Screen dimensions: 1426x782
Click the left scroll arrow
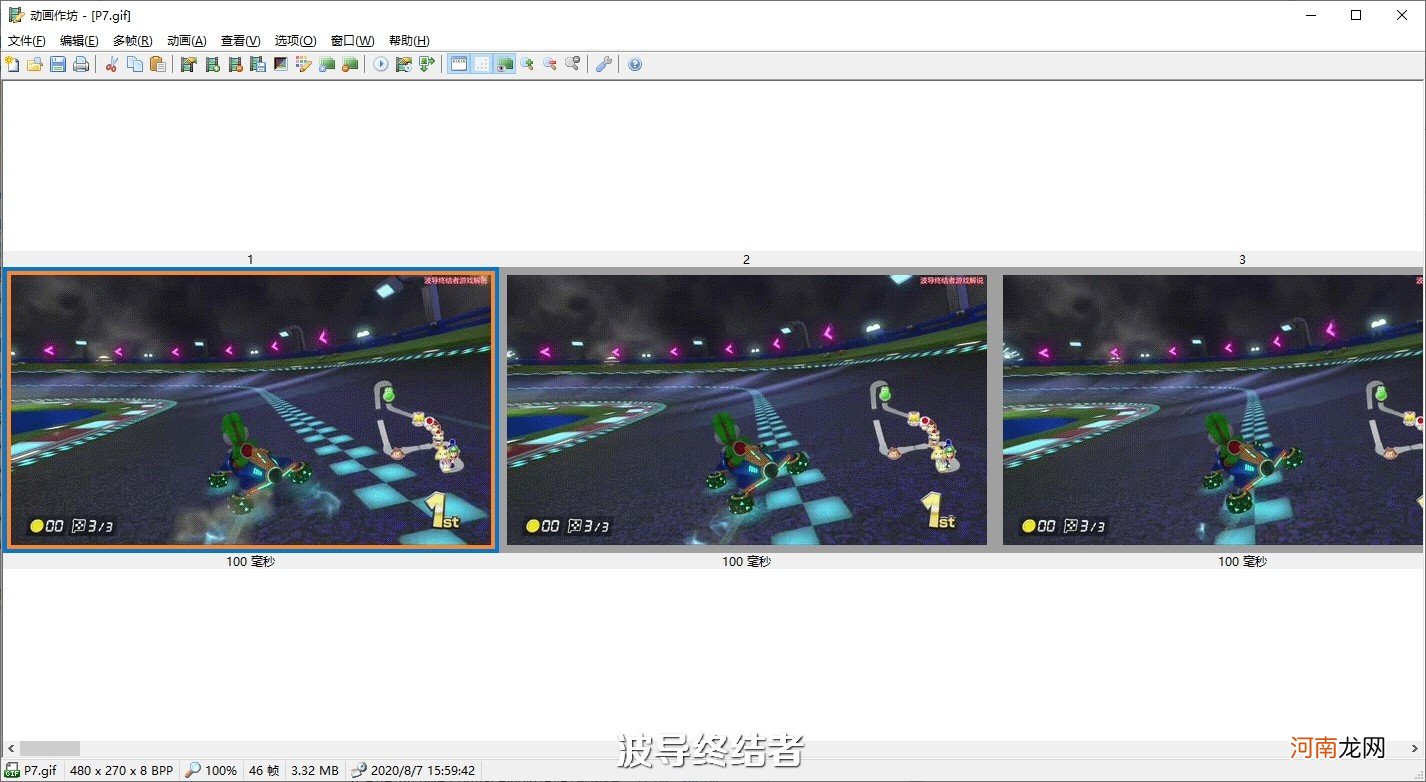click(10, 748)
